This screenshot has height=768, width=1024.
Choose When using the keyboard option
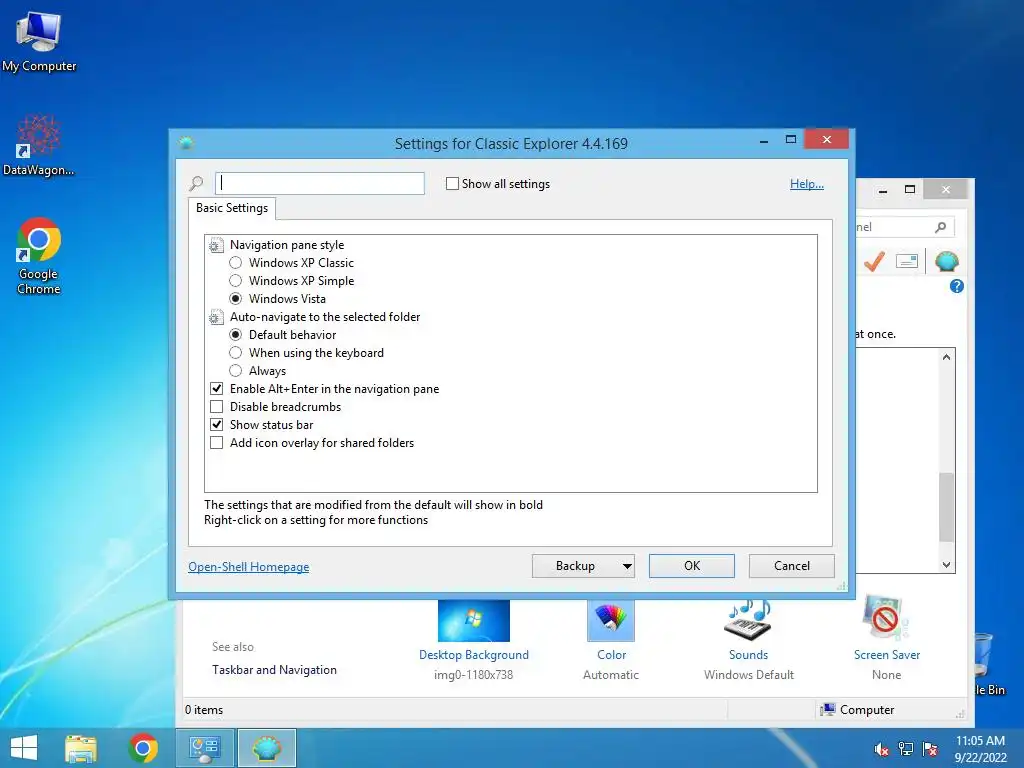coord(236,353)
